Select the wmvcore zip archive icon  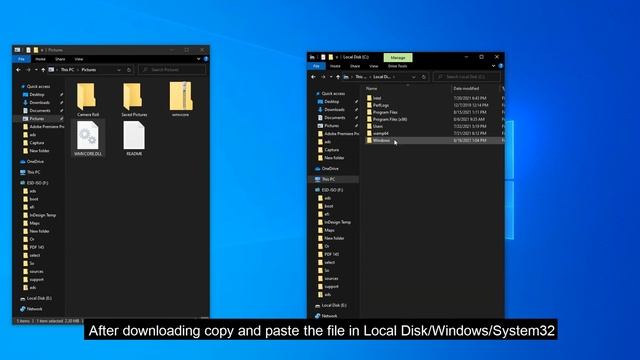(181, 96)
